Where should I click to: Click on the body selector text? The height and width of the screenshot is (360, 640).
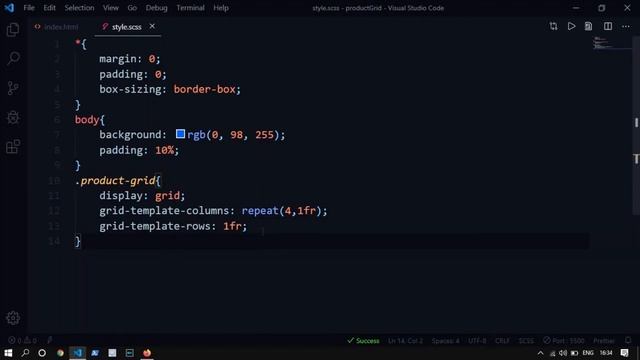tap(87, 120)
